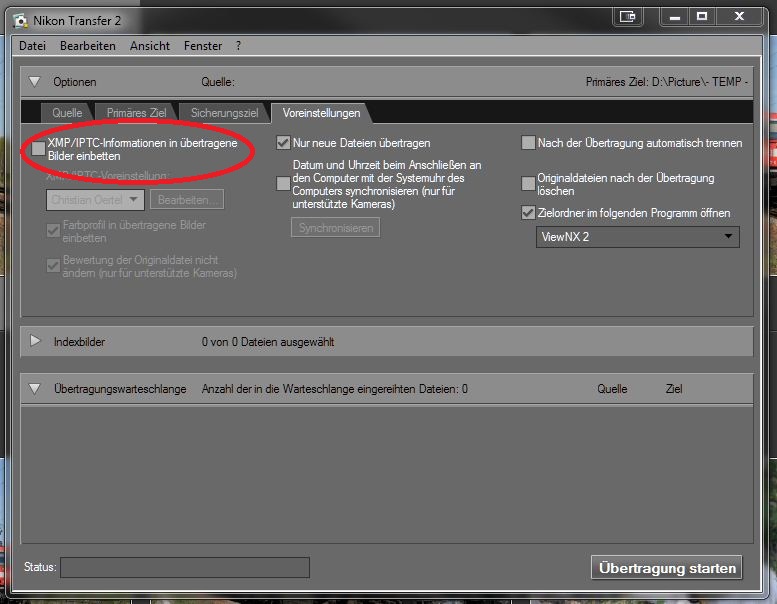Collapse the Übertragungswarteschlange section triangle
Screen dimensions: 777x604
coord(35,389)
